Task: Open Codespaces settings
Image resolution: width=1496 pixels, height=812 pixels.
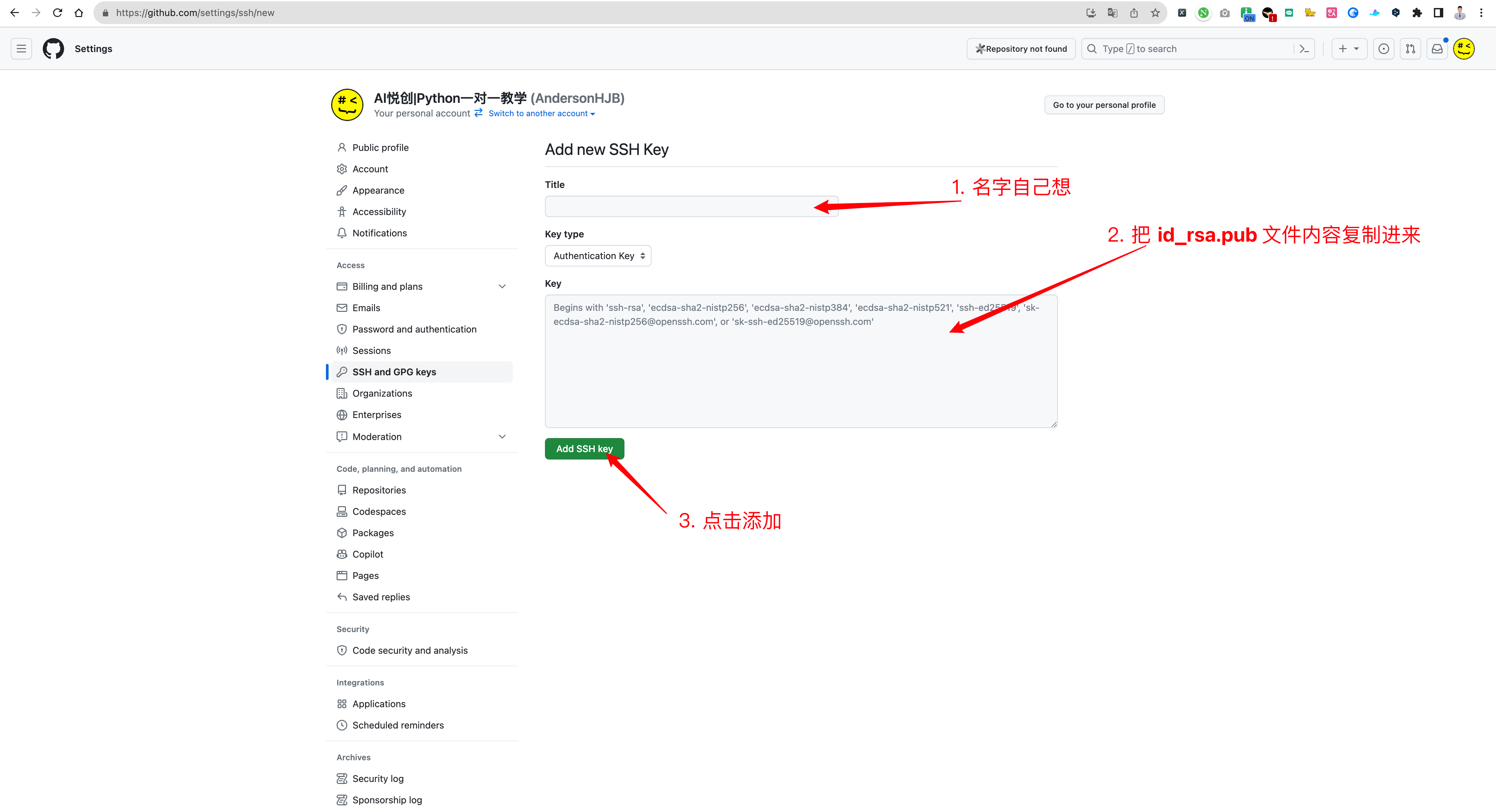Action: (422, 512)
